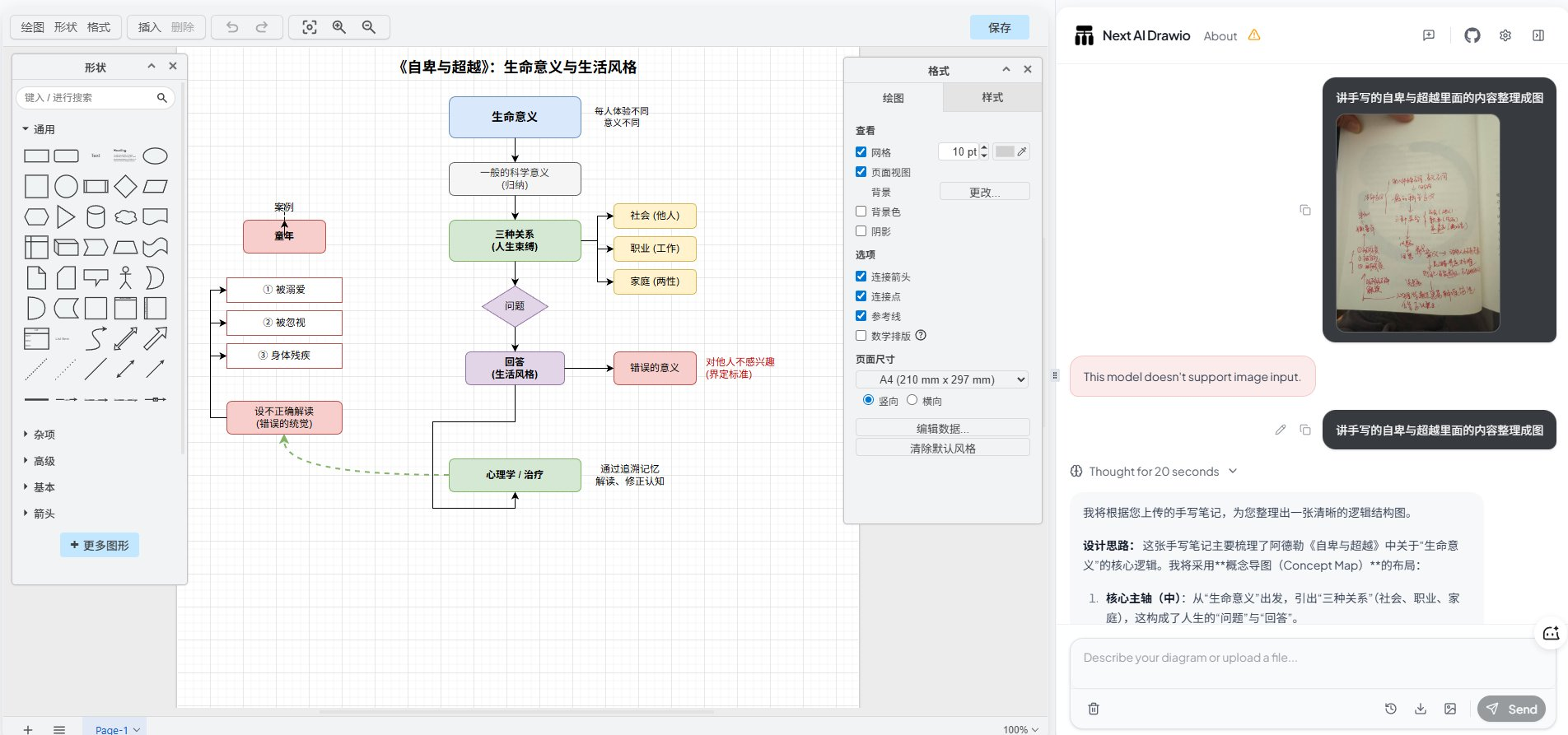This screenshot has height=735, width=1568.
Task: Select the diamond shape in shapes panel
Action: (x=125, y=187)
